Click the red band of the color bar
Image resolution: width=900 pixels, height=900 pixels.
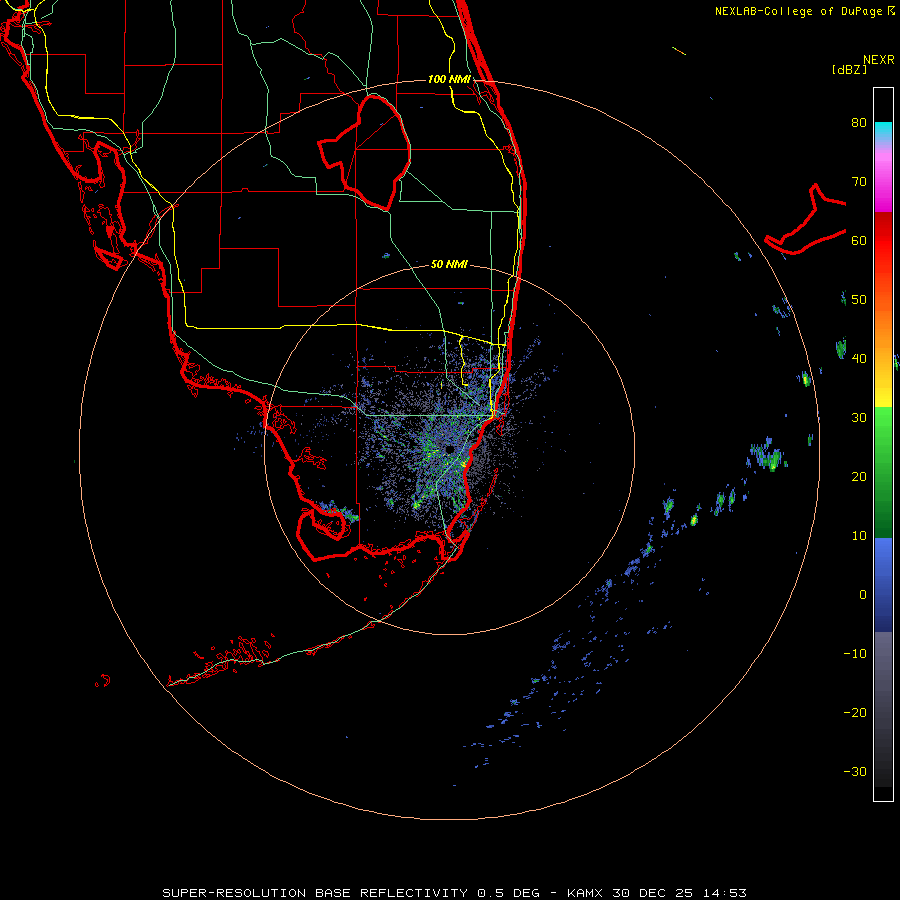[883, 241]
